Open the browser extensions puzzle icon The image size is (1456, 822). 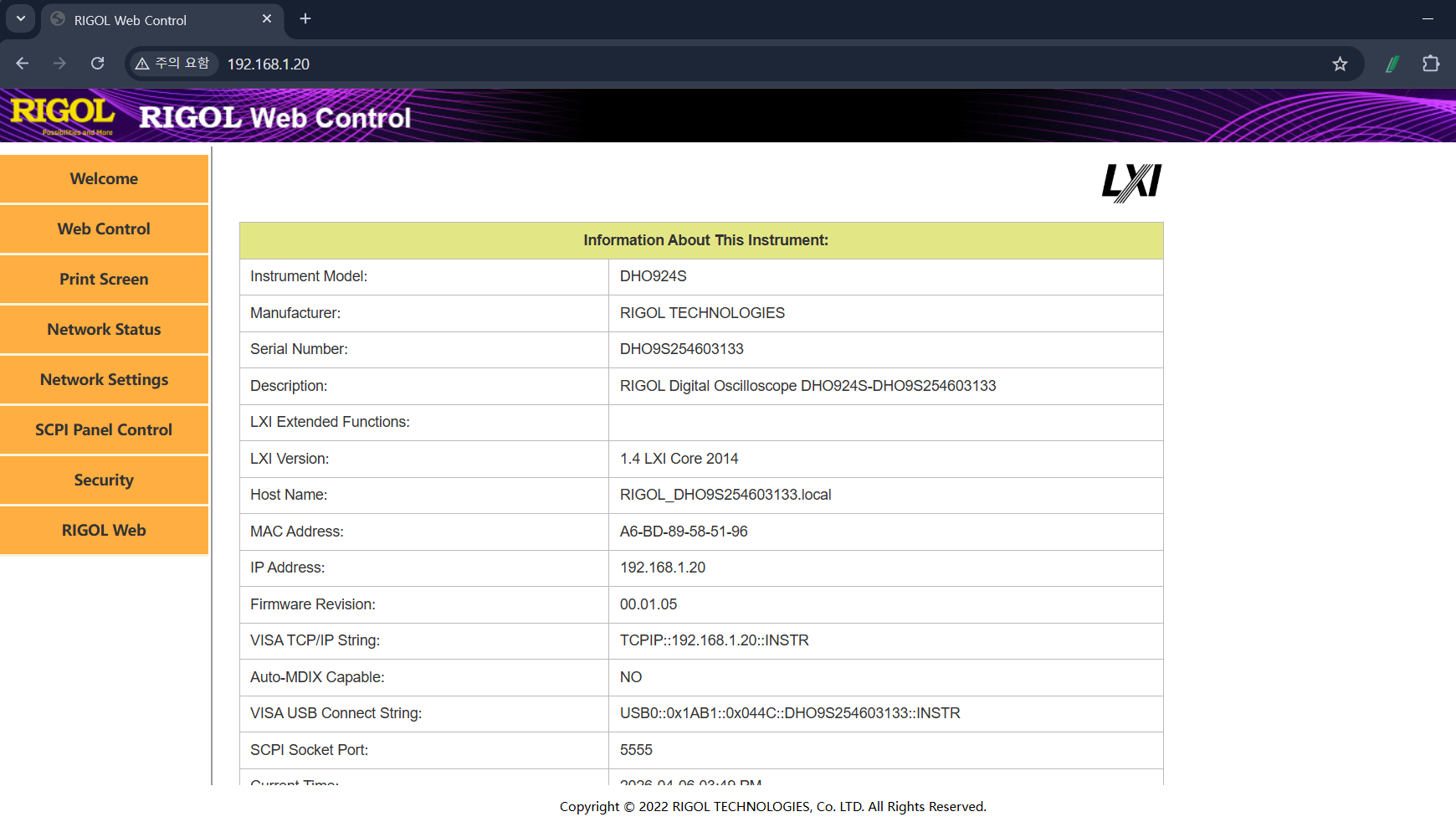pos(1431,64)
